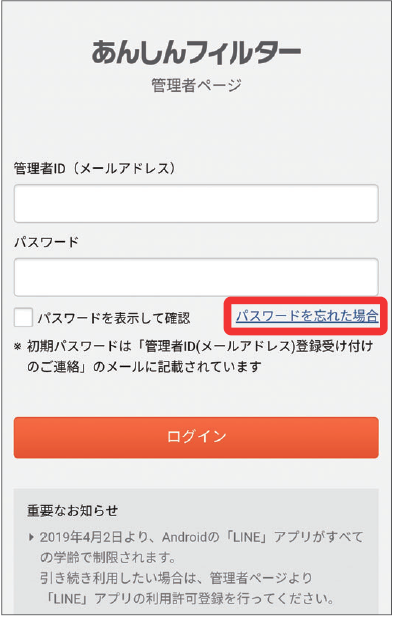Focus the パスワード input box

(x=196, y=277)
